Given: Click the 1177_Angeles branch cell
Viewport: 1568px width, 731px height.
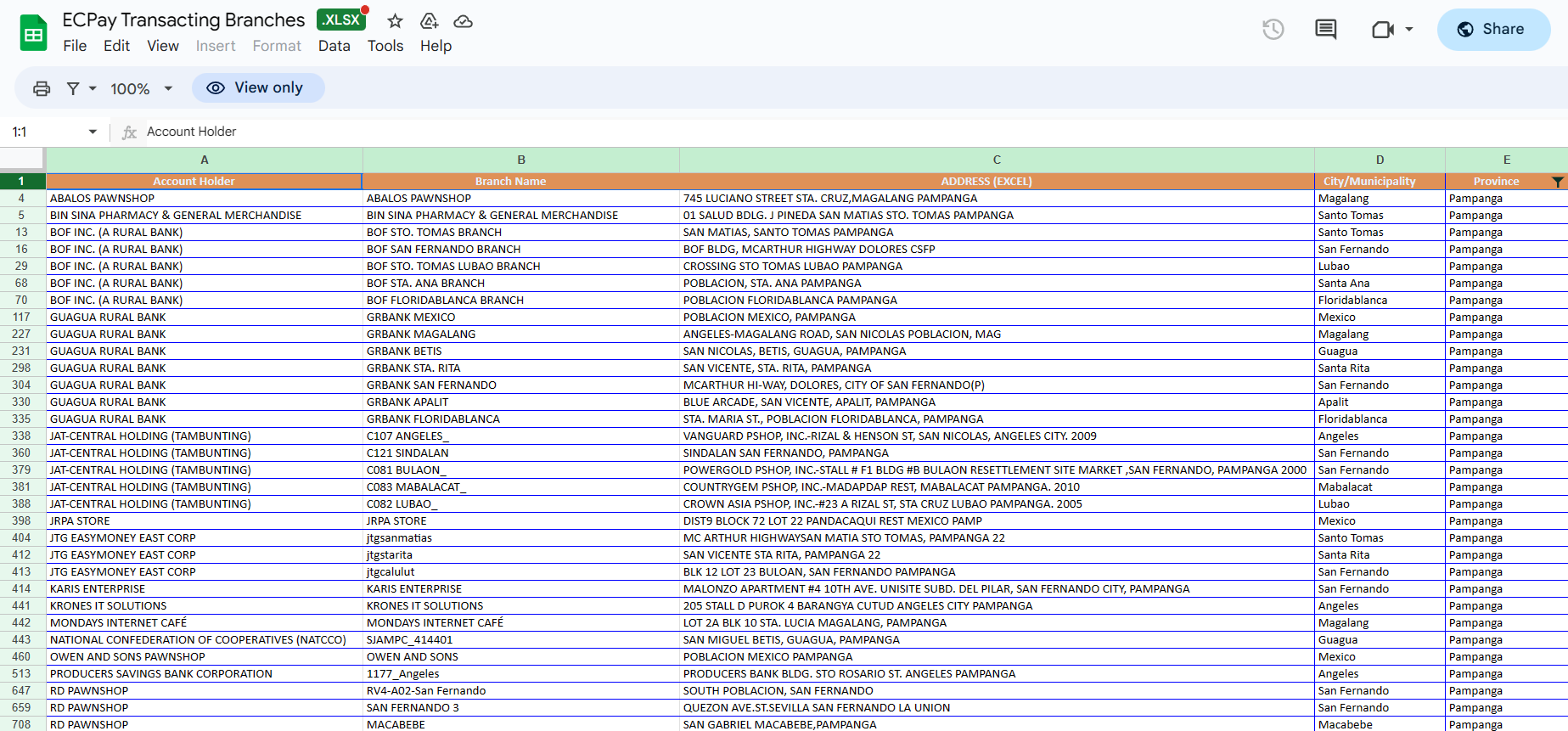Looking at the screenshot, I should pyautogui.click(x=521, y=674).
